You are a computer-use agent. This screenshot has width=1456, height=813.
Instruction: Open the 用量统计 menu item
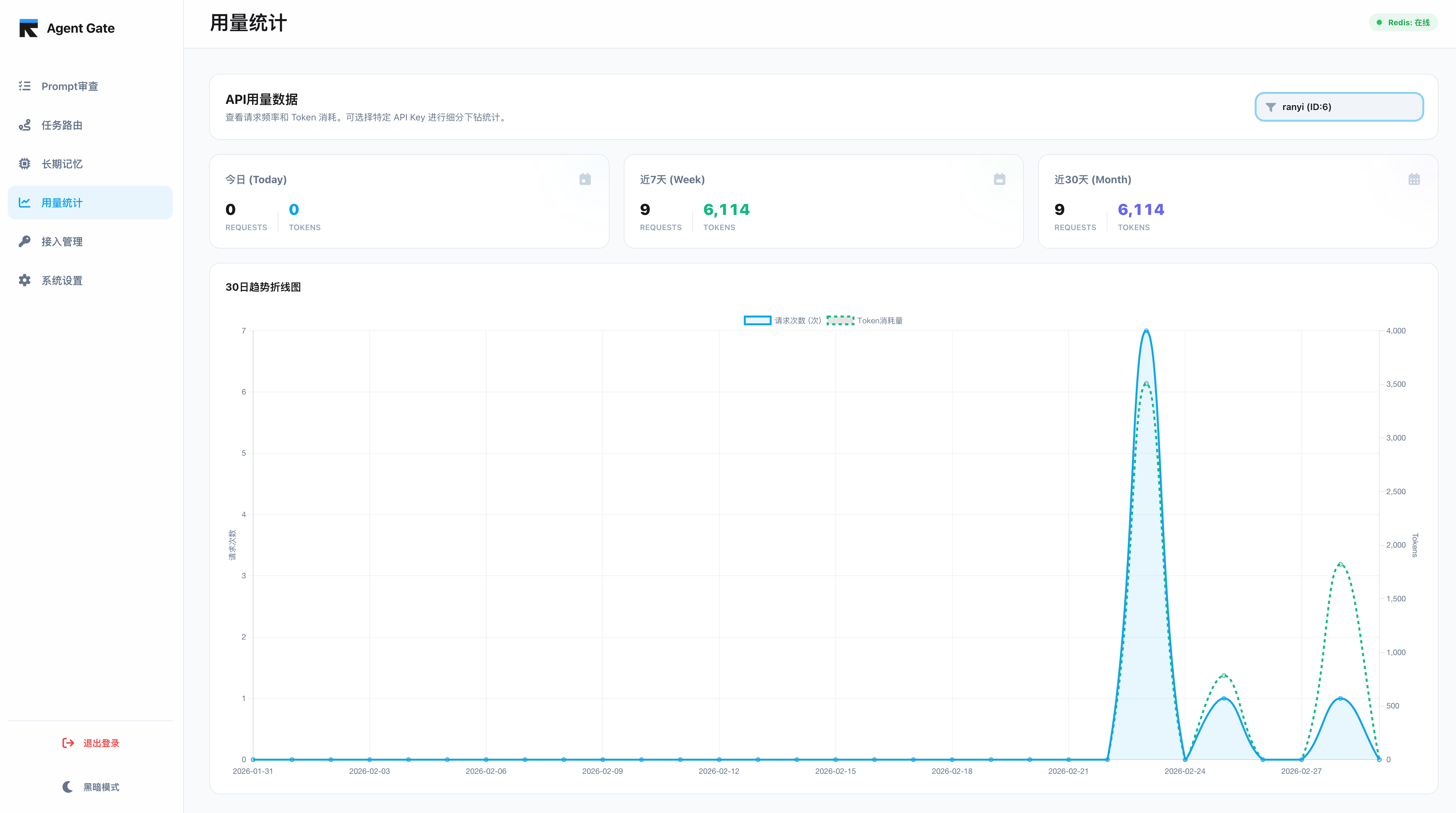(x=90, y=202)
